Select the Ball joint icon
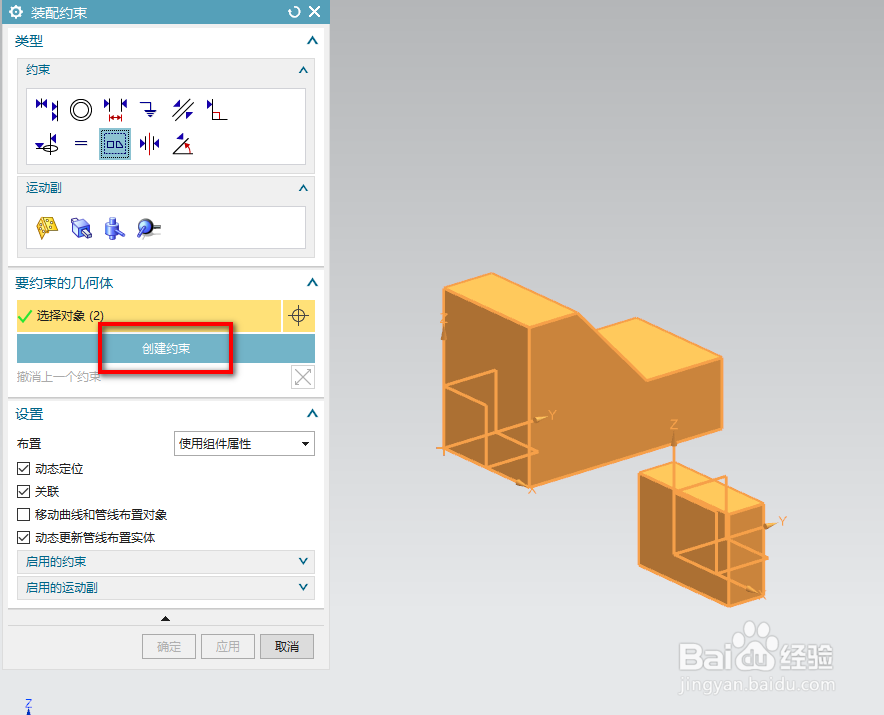884x715 pixels. pyautogui.click(x=149, y=228)
